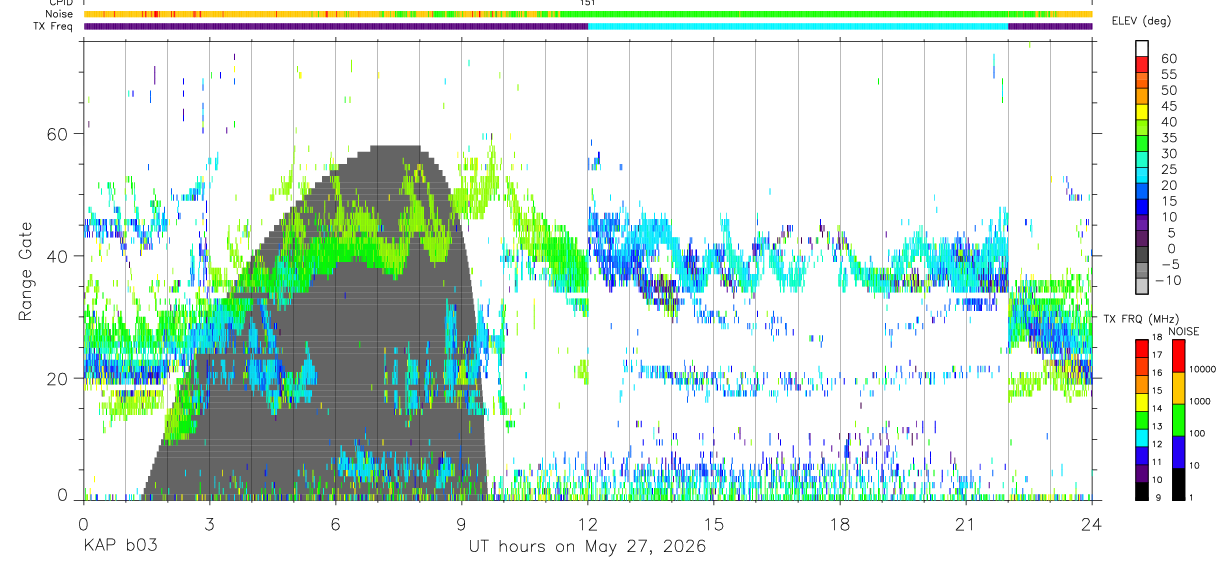Click the '151' CPID value text
Viewport: 1228px width, 567px height.
click(x=588, y=3)
